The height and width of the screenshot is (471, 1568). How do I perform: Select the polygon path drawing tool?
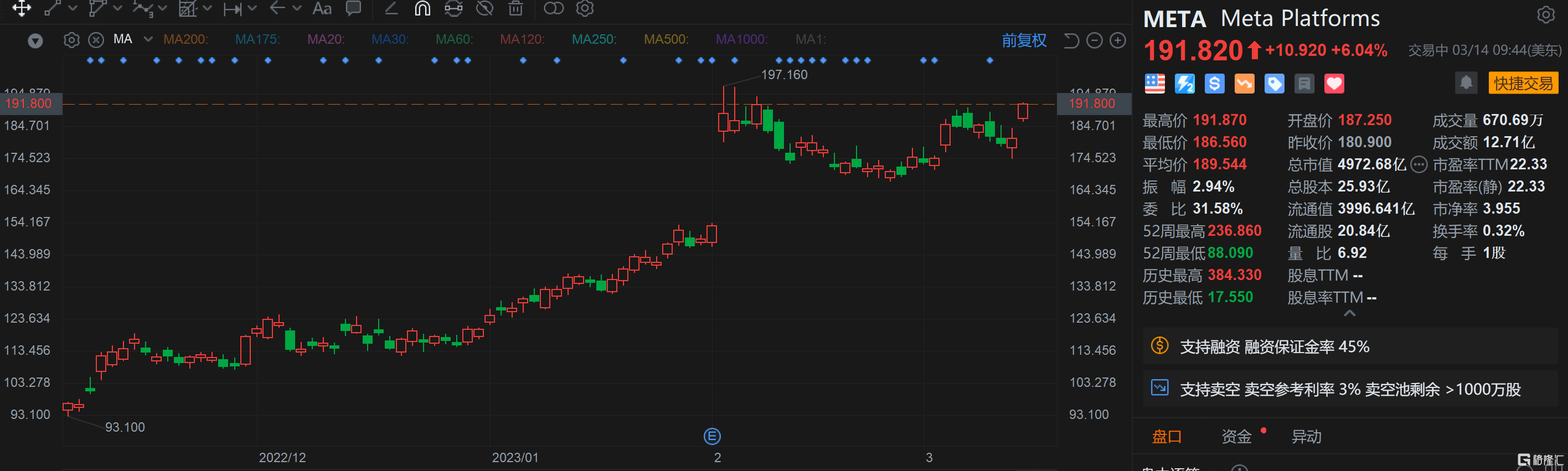coord(97,8)
